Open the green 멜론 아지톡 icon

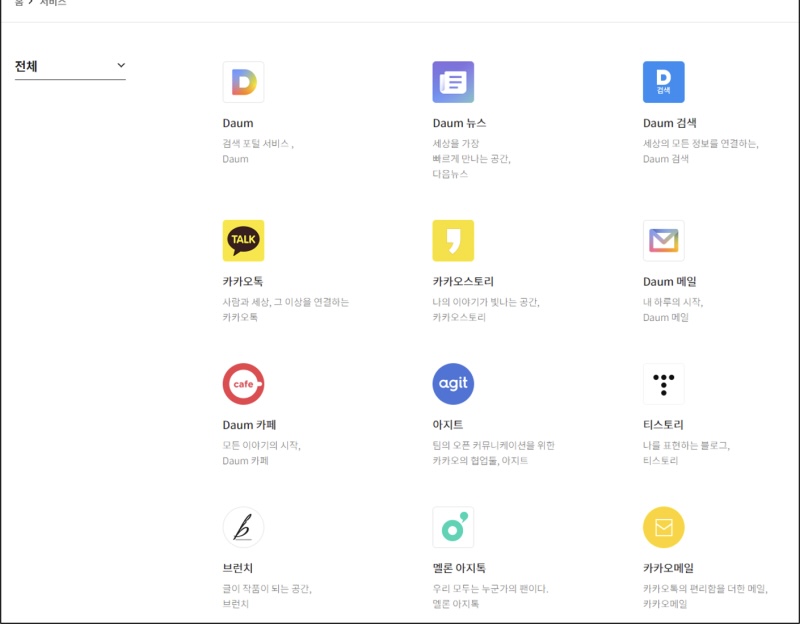point(453,527)
